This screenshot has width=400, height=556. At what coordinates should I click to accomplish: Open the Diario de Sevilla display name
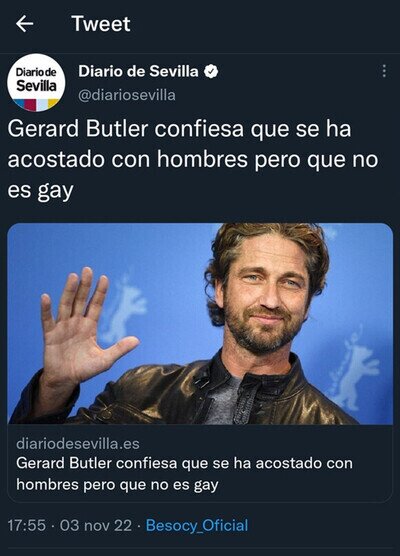point(138,72)
